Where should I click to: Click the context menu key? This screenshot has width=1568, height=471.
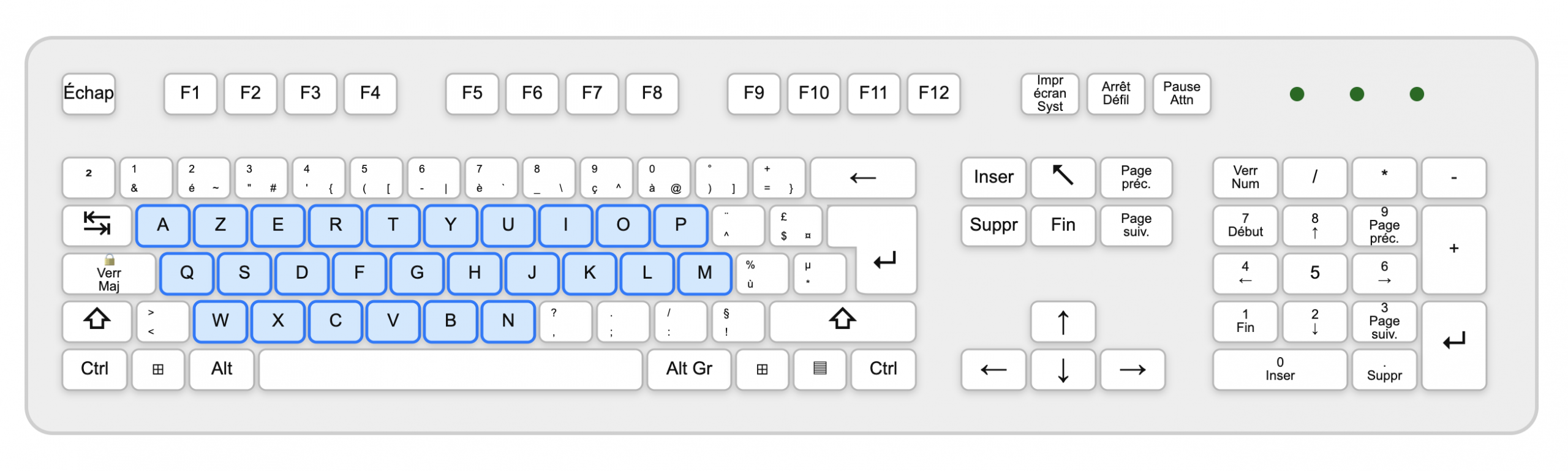(x=820, y=369)
